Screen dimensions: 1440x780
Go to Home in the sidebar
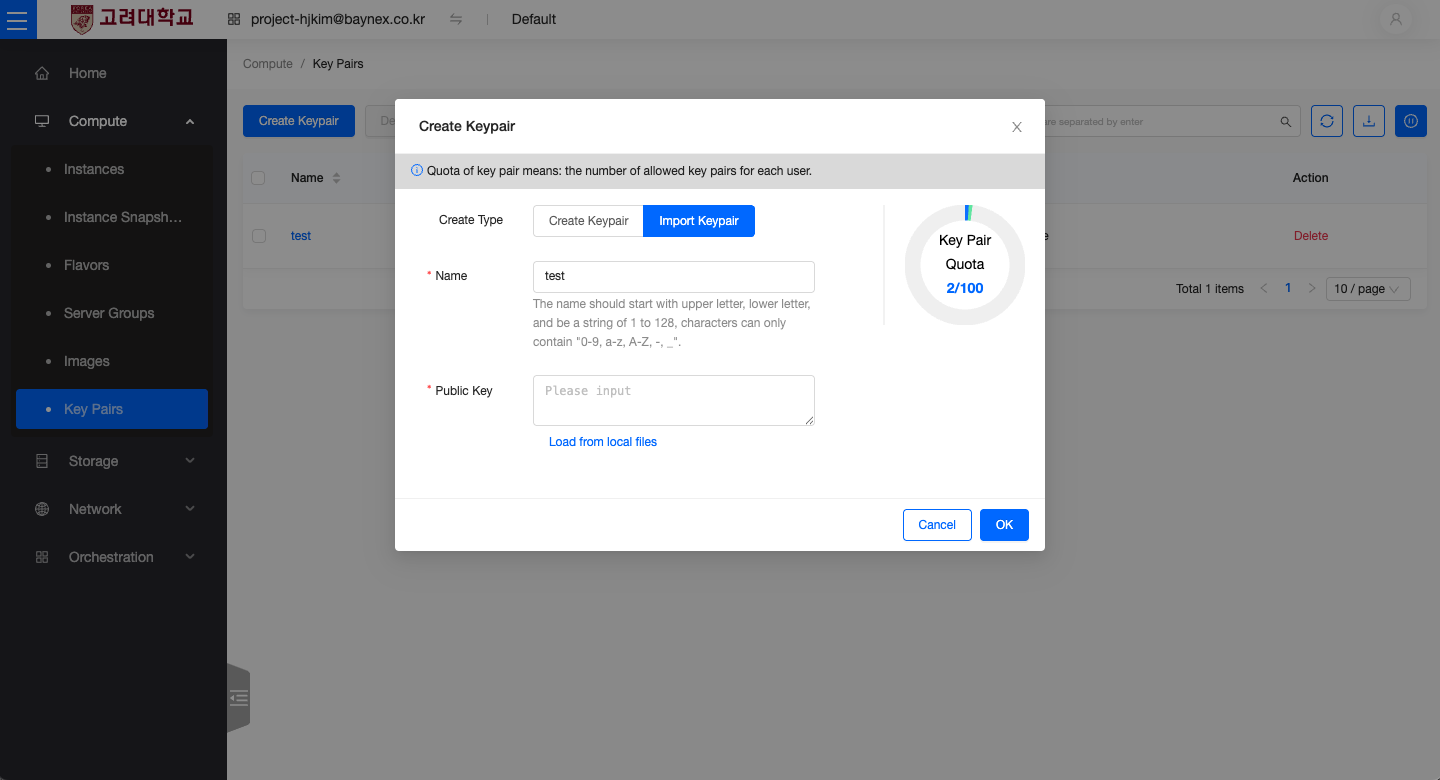click(x=88, y=73)
